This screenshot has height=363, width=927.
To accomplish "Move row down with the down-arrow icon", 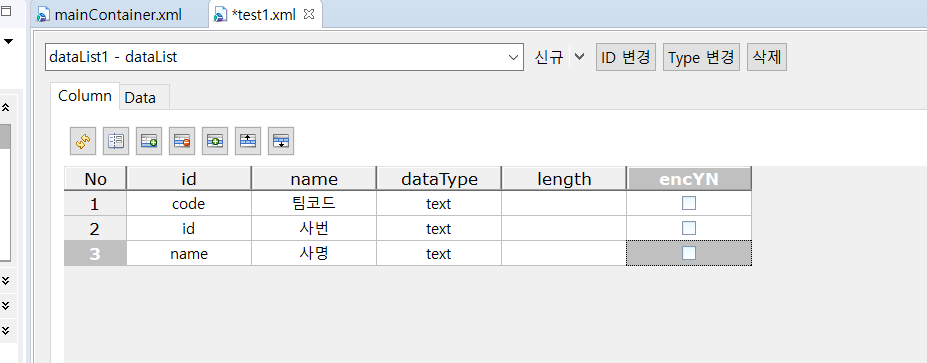I will [281, 141].
